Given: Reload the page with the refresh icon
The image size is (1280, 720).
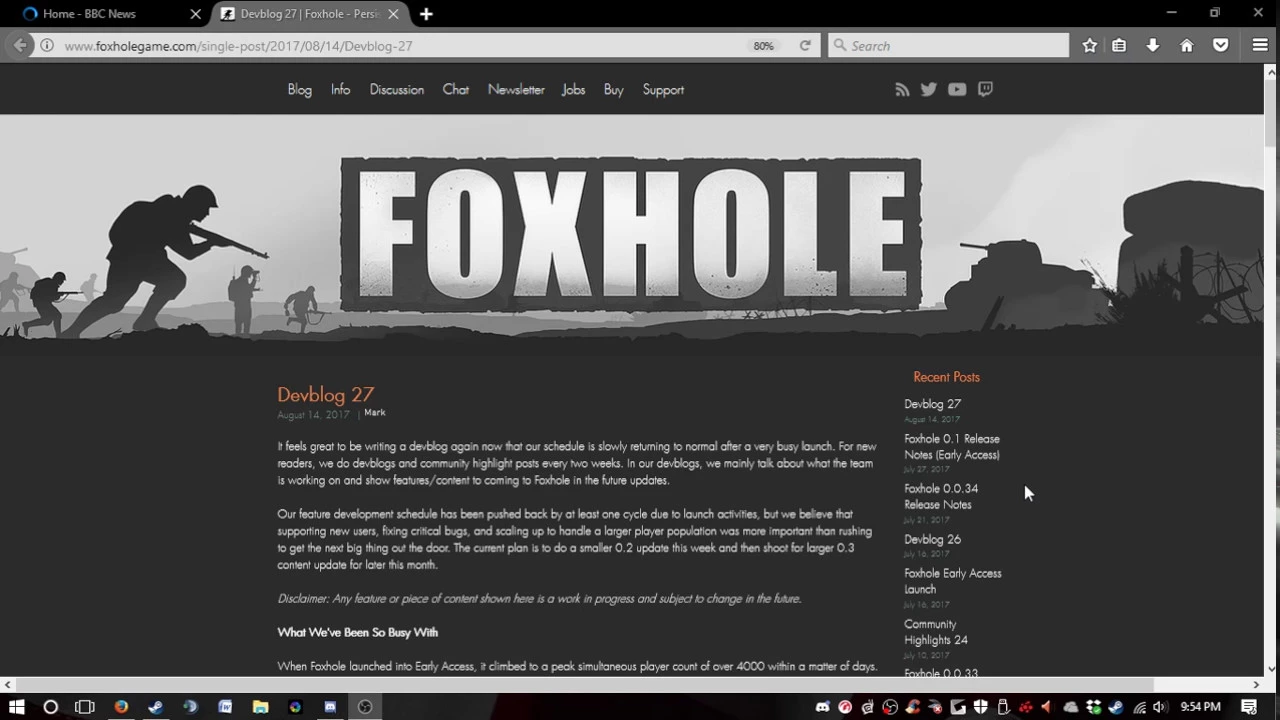Looking at the screenshot, I should pyautogui.click(x=804, y=45).
